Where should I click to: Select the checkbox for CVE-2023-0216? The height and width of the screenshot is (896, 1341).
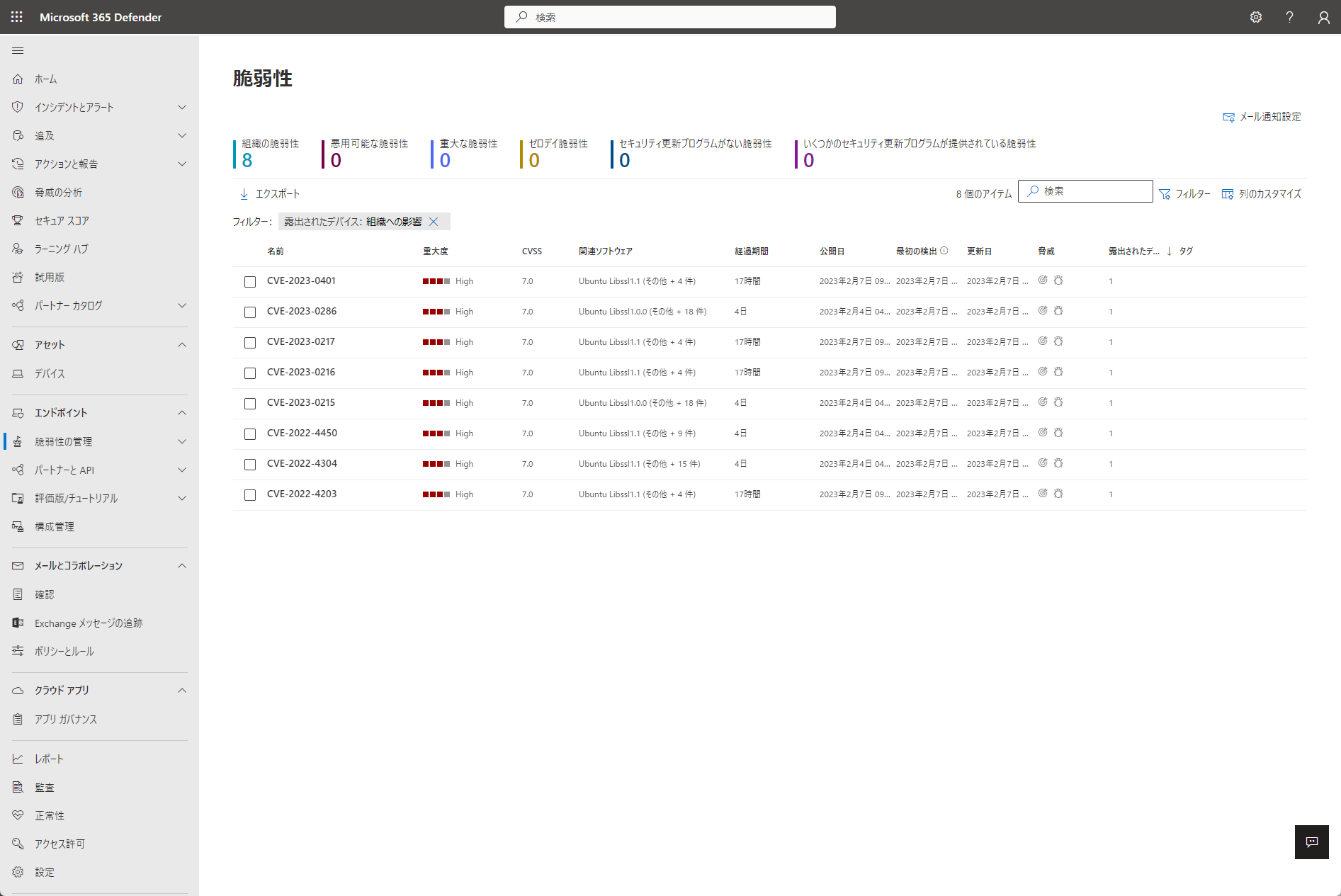click(250, 373)
